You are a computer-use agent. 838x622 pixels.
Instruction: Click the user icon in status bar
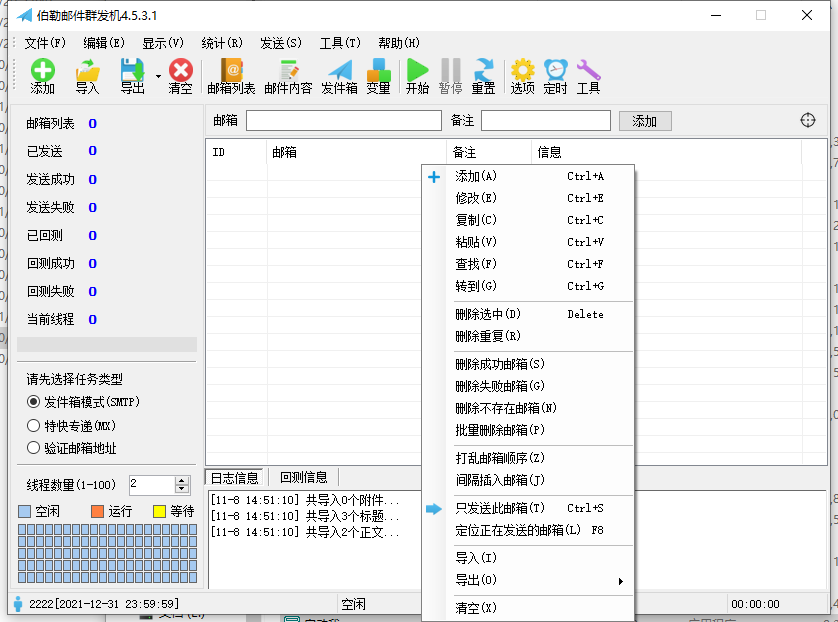18,604
